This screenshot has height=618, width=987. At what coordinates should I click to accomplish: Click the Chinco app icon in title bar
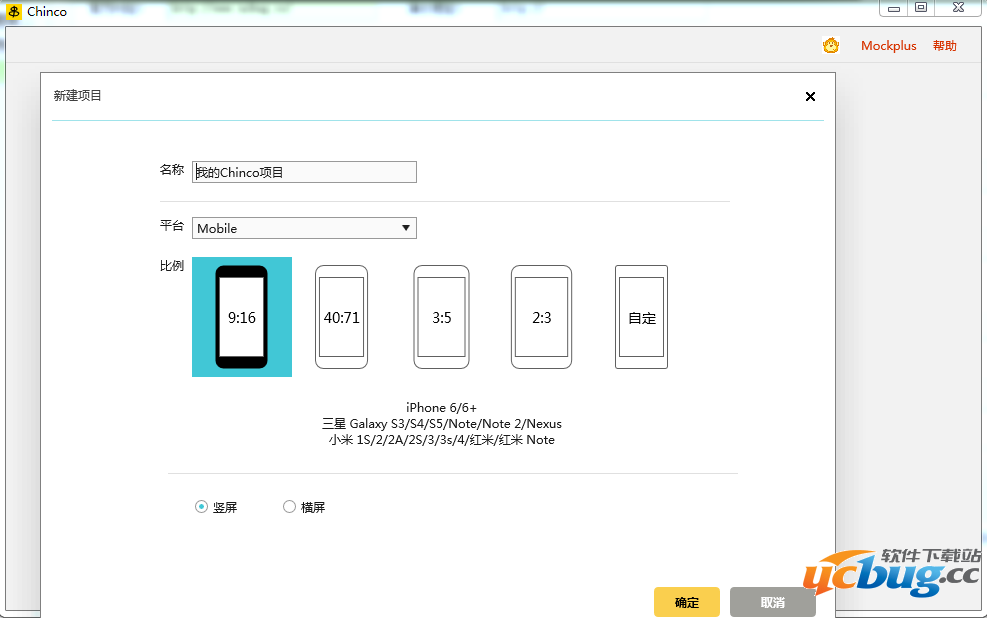[x=14, y=11]
